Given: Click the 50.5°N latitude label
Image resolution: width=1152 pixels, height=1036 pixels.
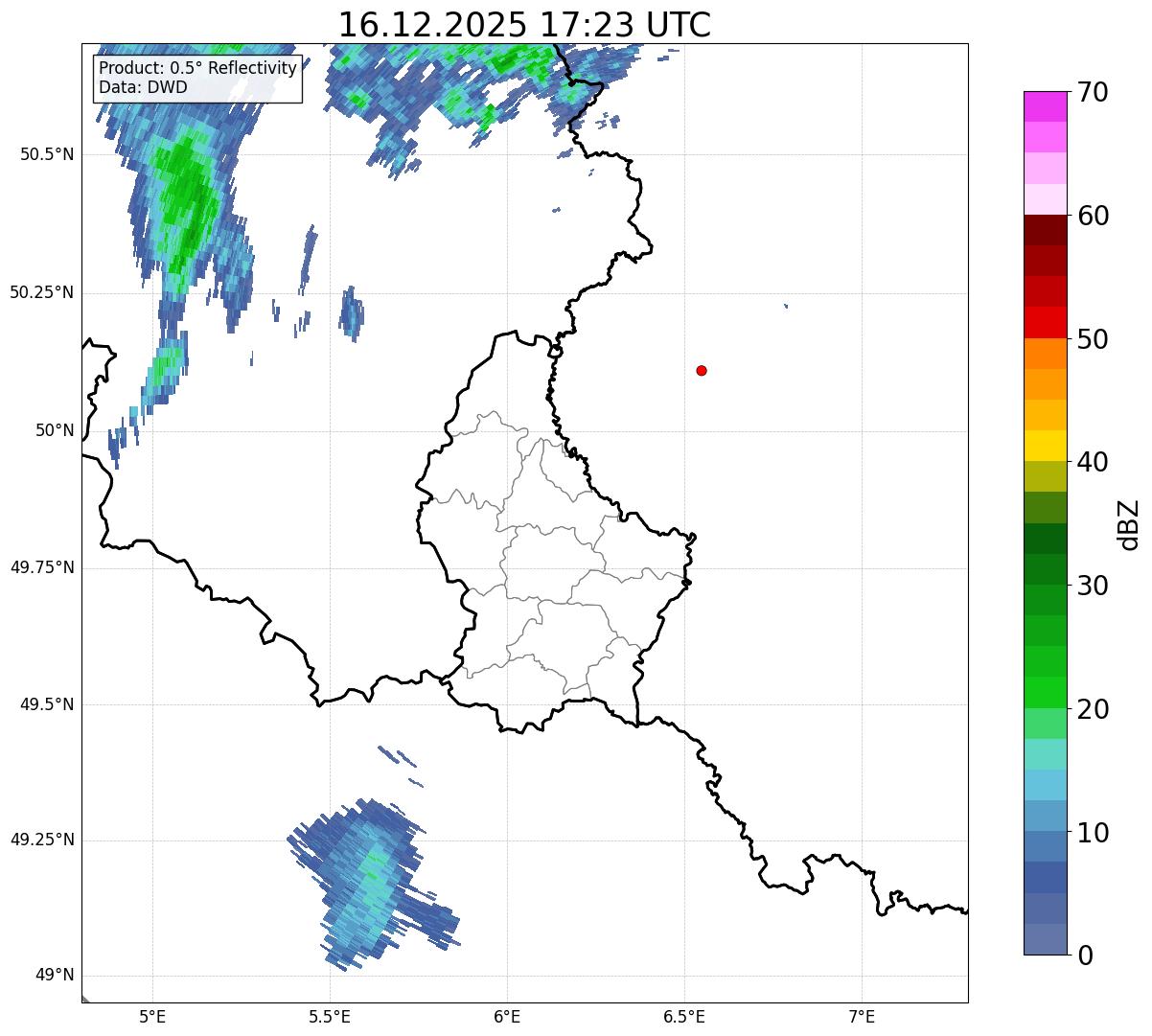Looking at the screenshot, I should click(x=47, y=154).
